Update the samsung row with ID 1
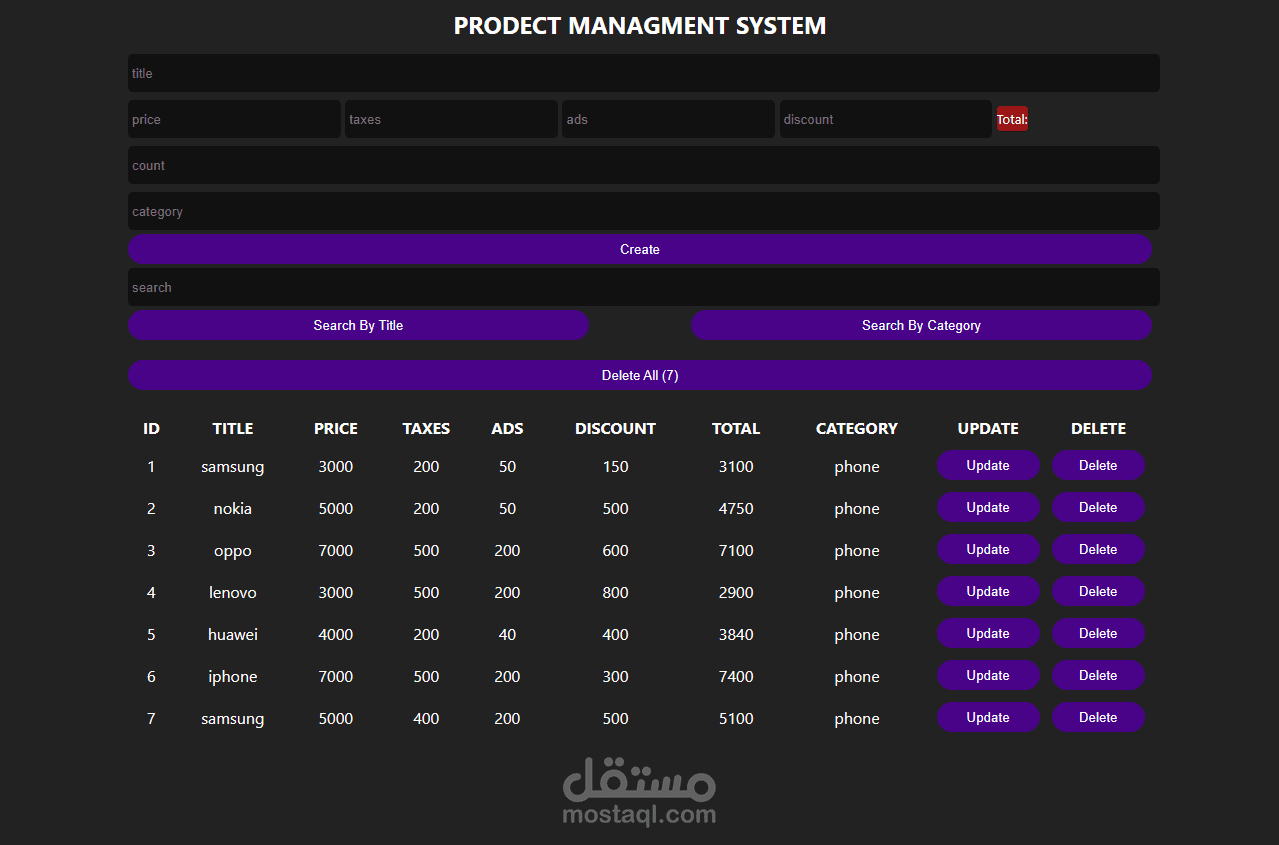Image resolution: width=1279 pixels, height=845 pixels. coord(988,465)
